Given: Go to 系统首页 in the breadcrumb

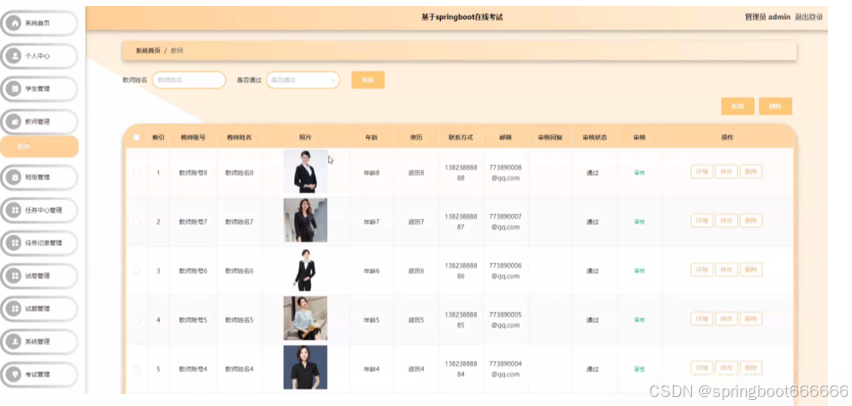Looking at the screenshot, I should coord(148,51).
